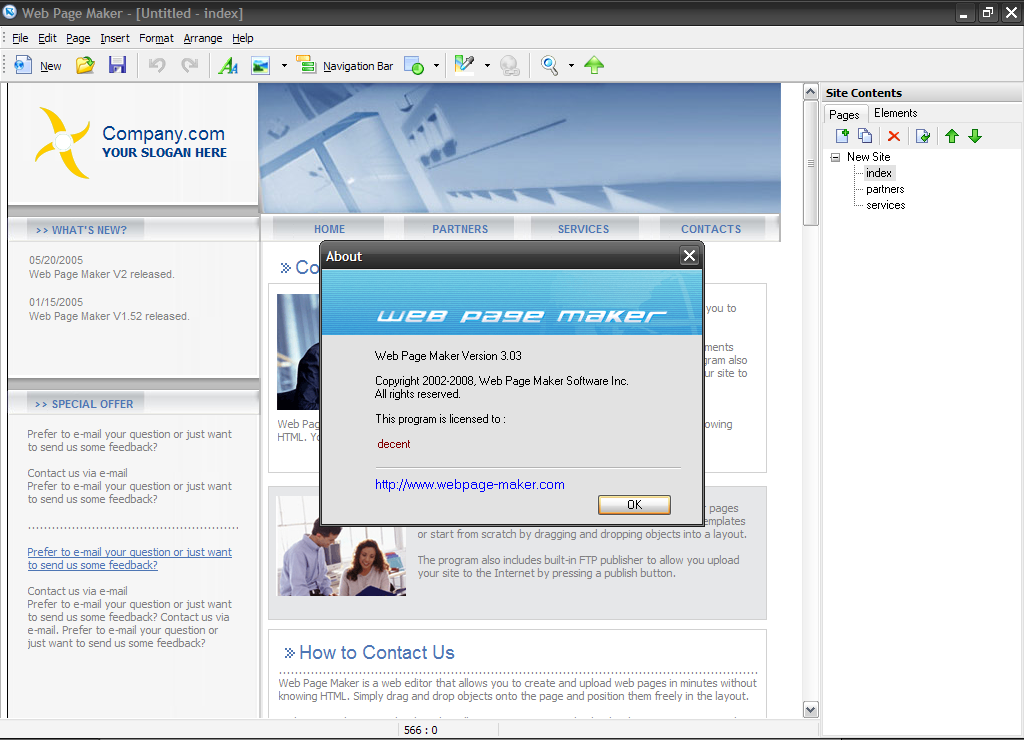Click the How to Contact Us heading

click(376, 652)
